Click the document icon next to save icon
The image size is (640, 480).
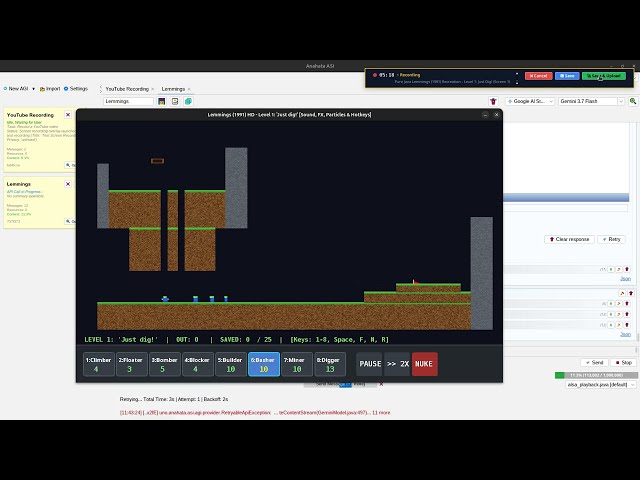[175, 101]
